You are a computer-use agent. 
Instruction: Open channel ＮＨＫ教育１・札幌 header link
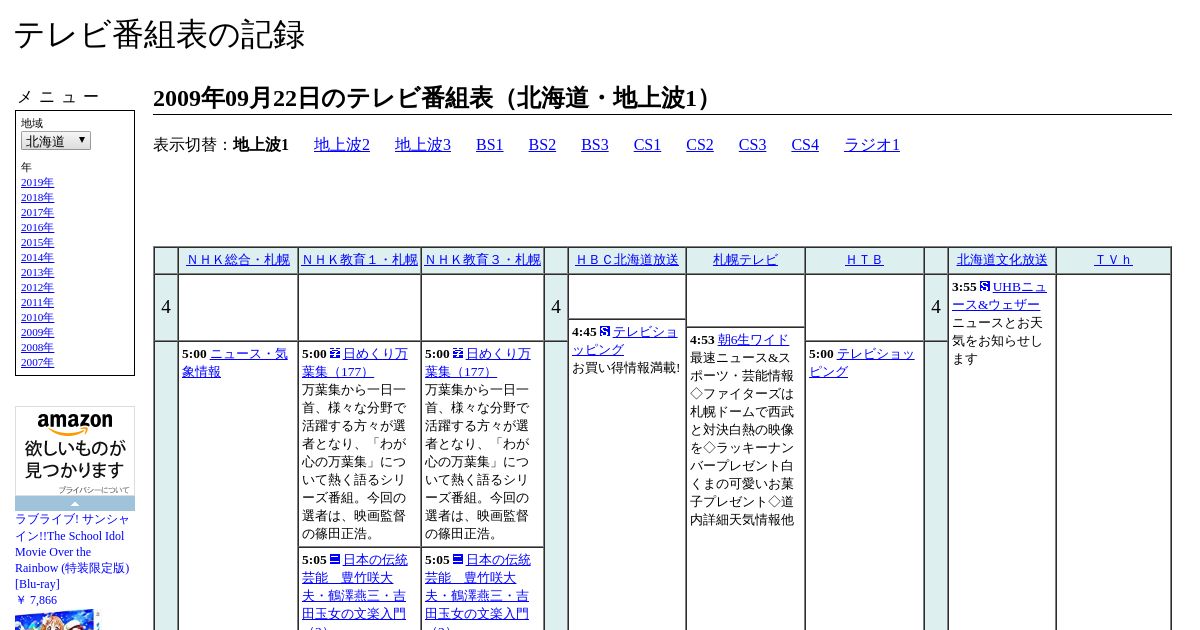(x=360, y=260)
